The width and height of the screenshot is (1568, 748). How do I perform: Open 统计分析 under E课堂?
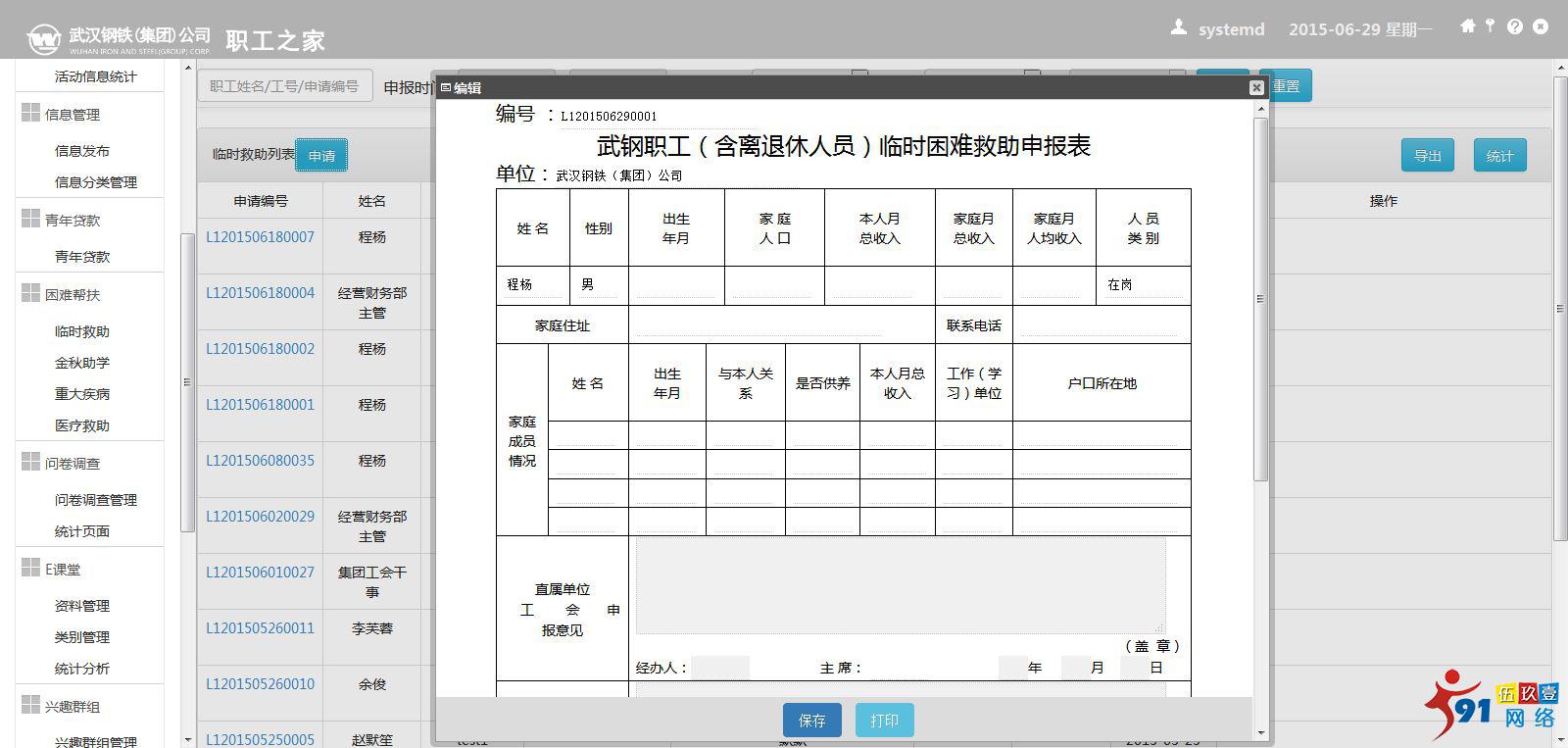click(82, 669)
